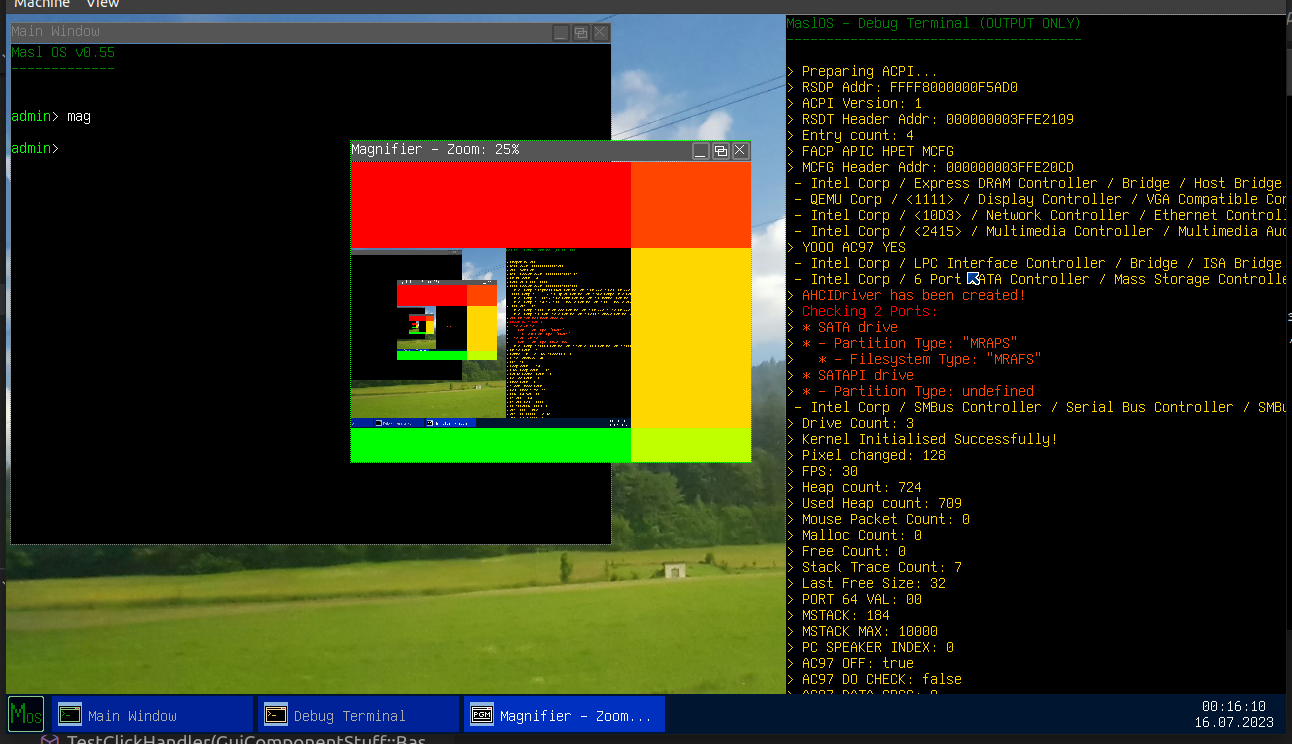
Task: Click the taskbar clock showing 00:16:10
Action: tap(1233, 706)
